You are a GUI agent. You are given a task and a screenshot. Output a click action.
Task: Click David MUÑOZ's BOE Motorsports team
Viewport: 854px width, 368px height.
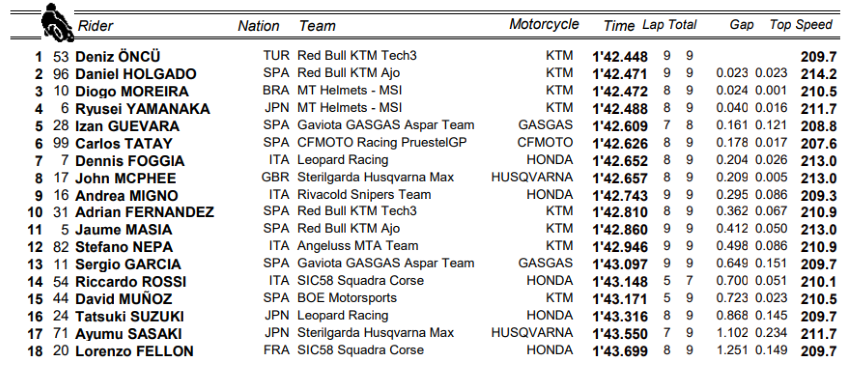coord(347,298)
